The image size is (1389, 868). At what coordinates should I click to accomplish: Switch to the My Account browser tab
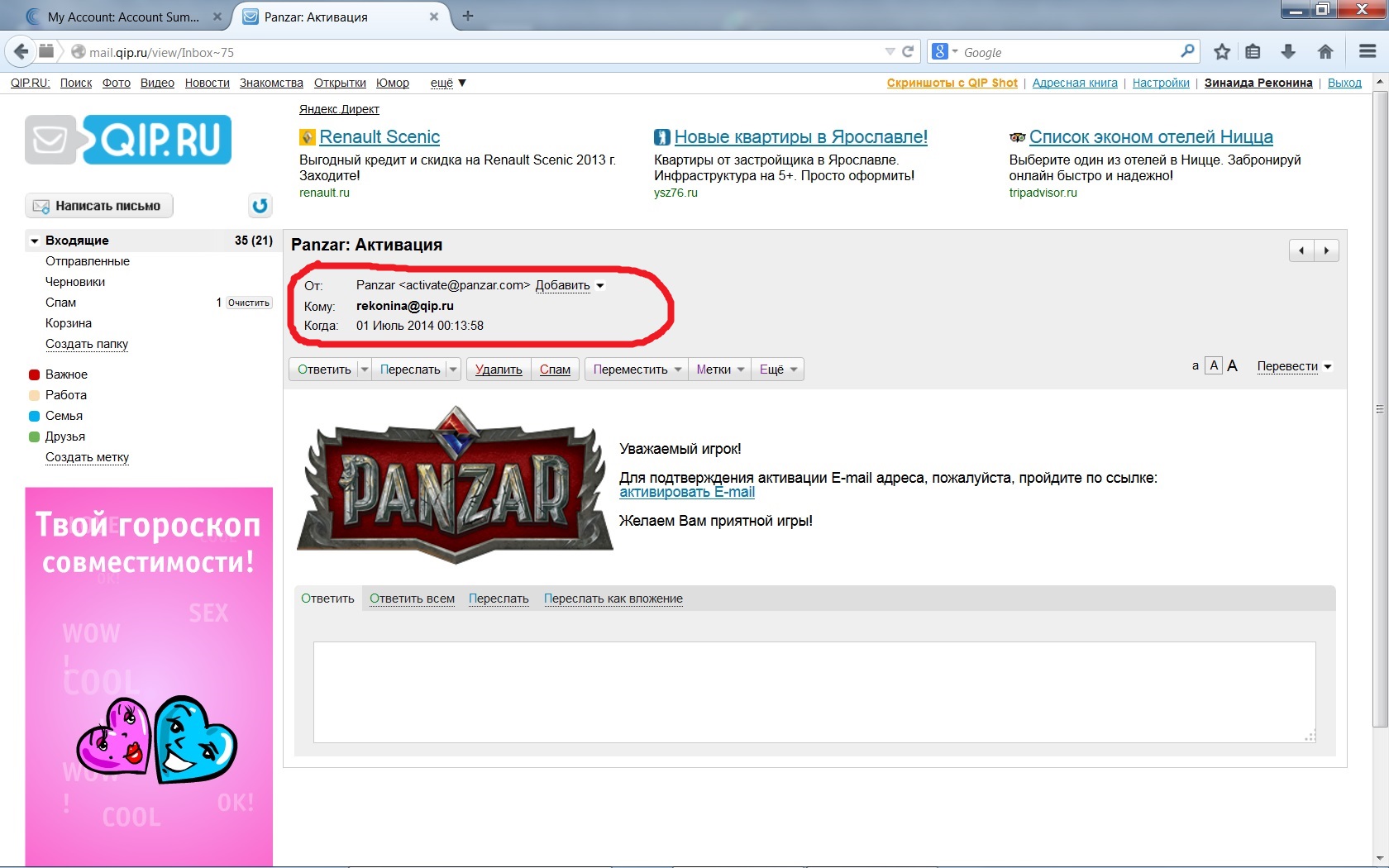(x=122, y=17)
